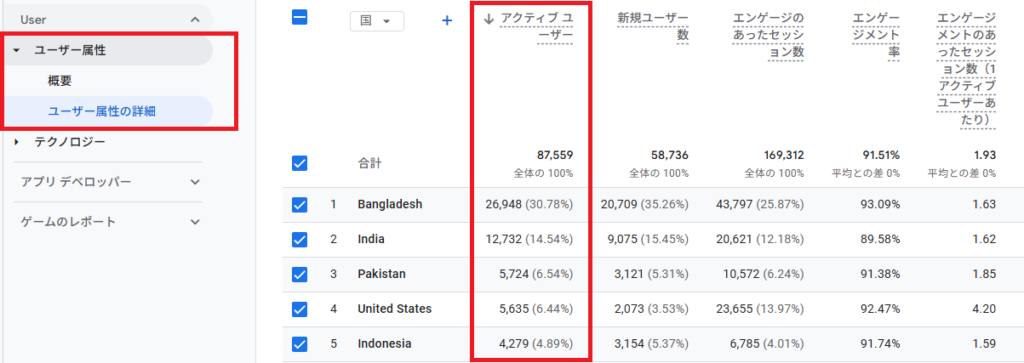Open the 概要 report
The image size is (1024, 363).
coord(59,81)
